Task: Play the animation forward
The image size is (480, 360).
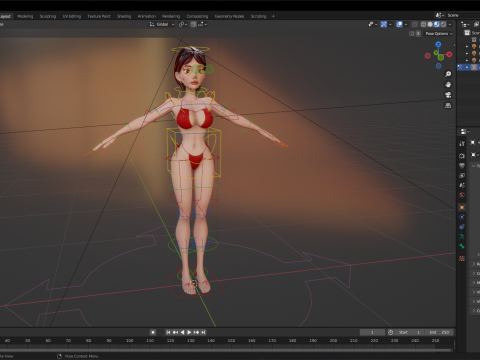Action: [x=189, y=332]
